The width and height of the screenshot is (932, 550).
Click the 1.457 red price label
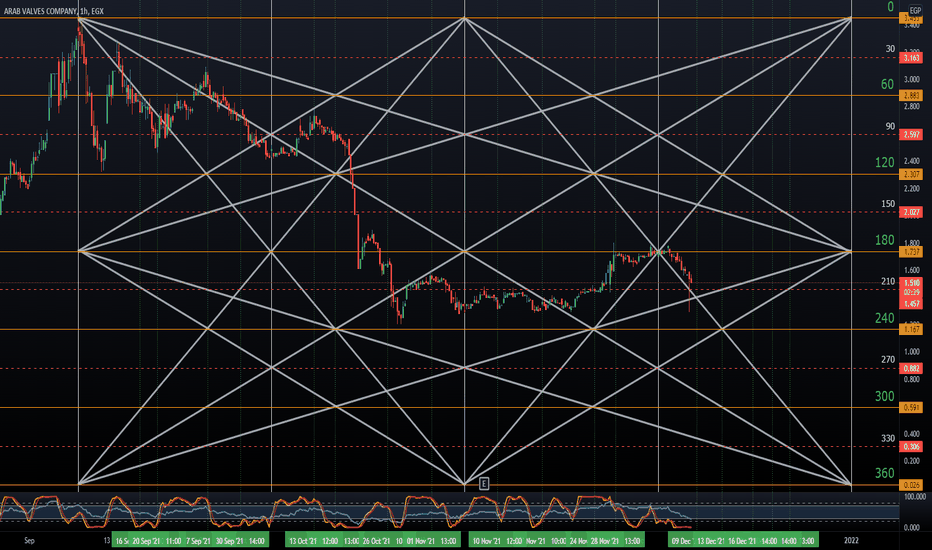tap(911, 304)
